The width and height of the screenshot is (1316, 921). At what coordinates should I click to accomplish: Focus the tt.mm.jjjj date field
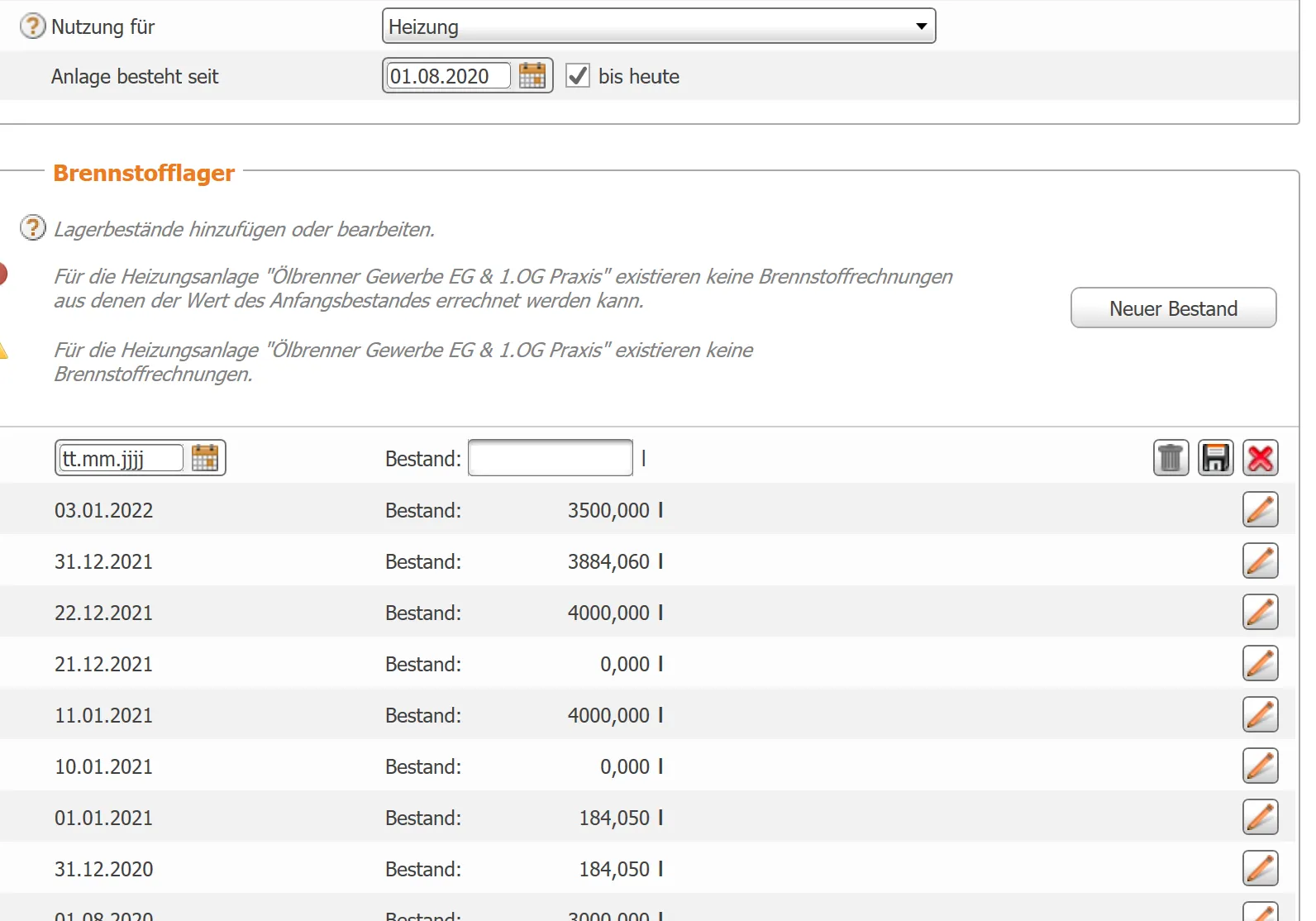point(121,458)
